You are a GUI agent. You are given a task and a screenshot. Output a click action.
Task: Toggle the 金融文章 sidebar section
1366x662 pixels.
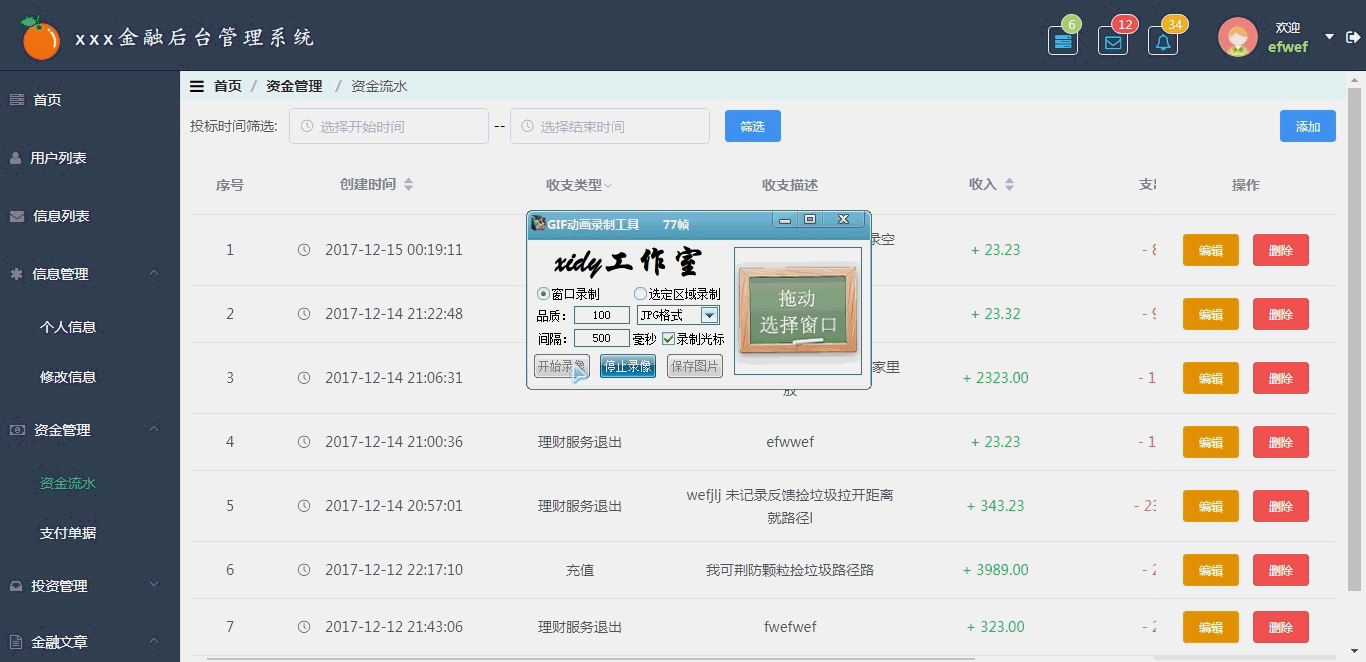tap(90, 642)
